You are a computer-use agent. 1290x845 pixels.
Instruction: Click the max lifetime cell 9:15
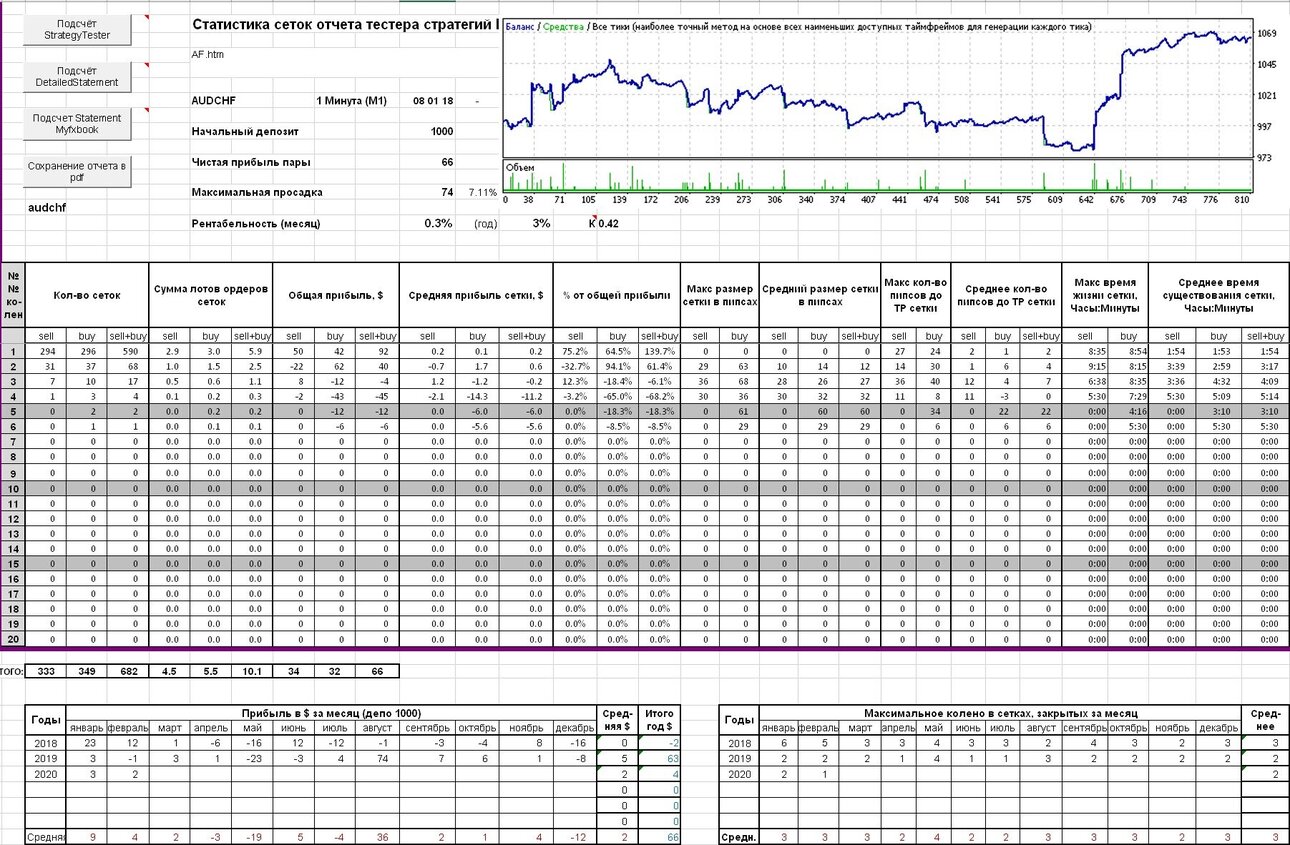tap(1085, 367)
